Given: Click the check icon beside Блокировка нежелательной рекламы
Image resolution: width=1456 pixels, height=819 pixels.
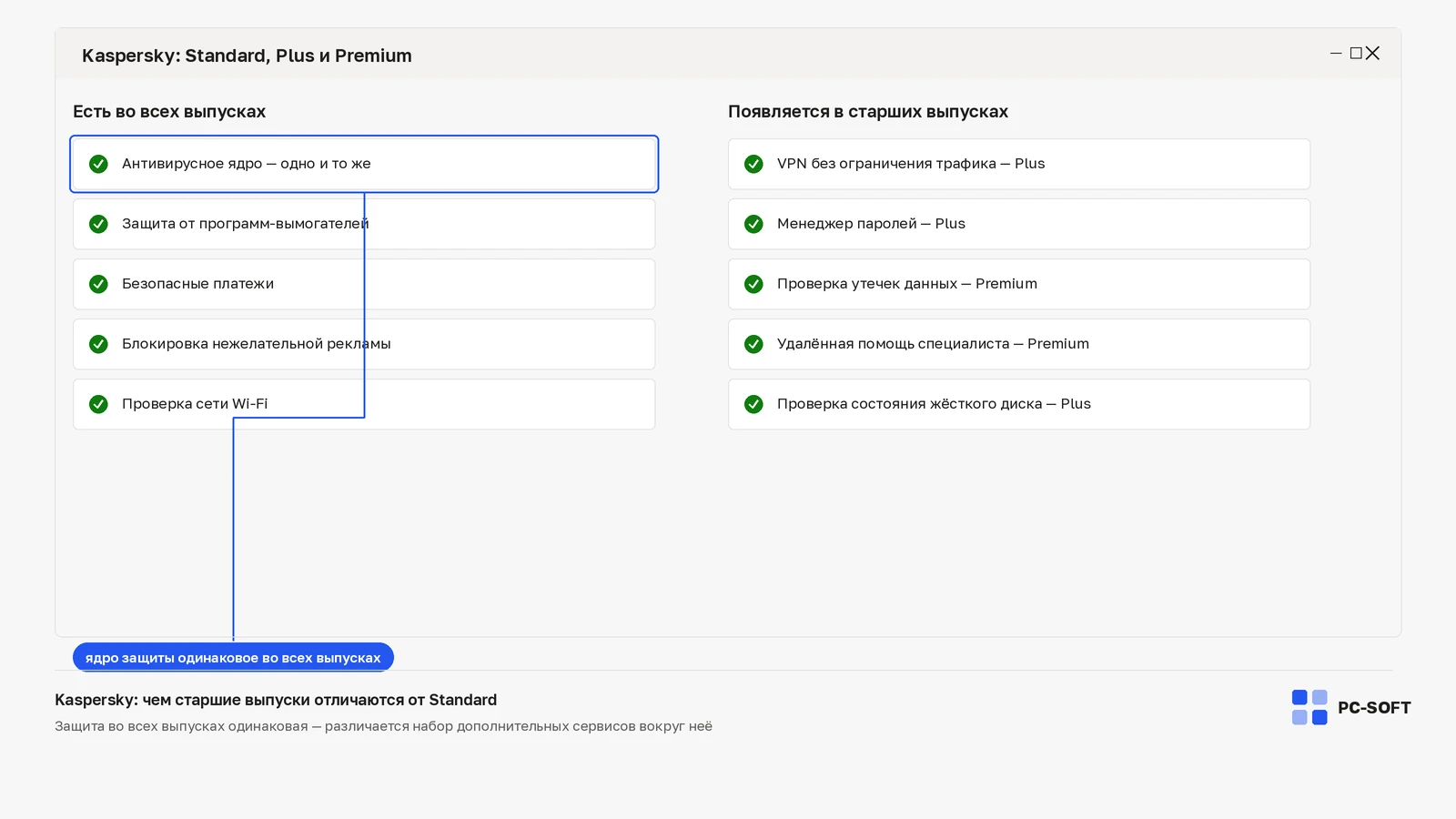Looking at the screenshot, I should tap(98, 344).
